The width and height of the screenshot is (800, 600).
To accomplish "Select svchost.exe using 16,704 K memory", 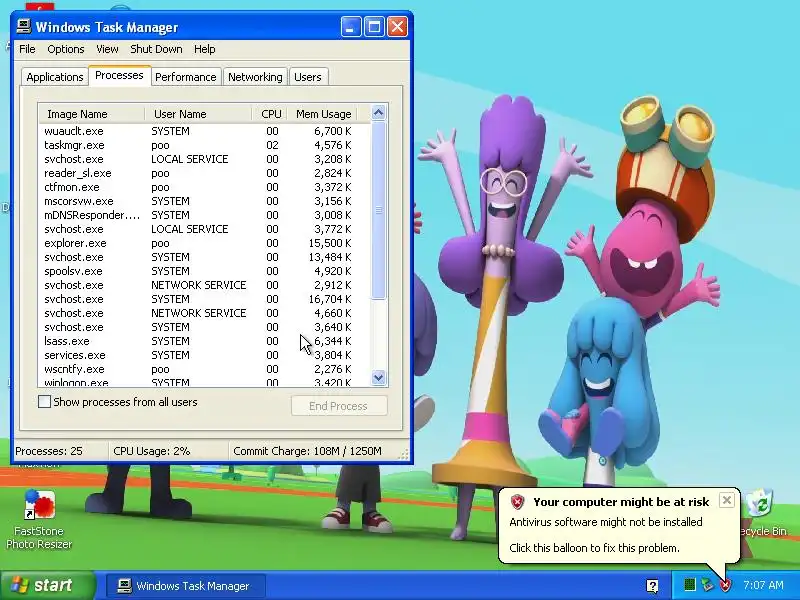I will tap(204, 299).
